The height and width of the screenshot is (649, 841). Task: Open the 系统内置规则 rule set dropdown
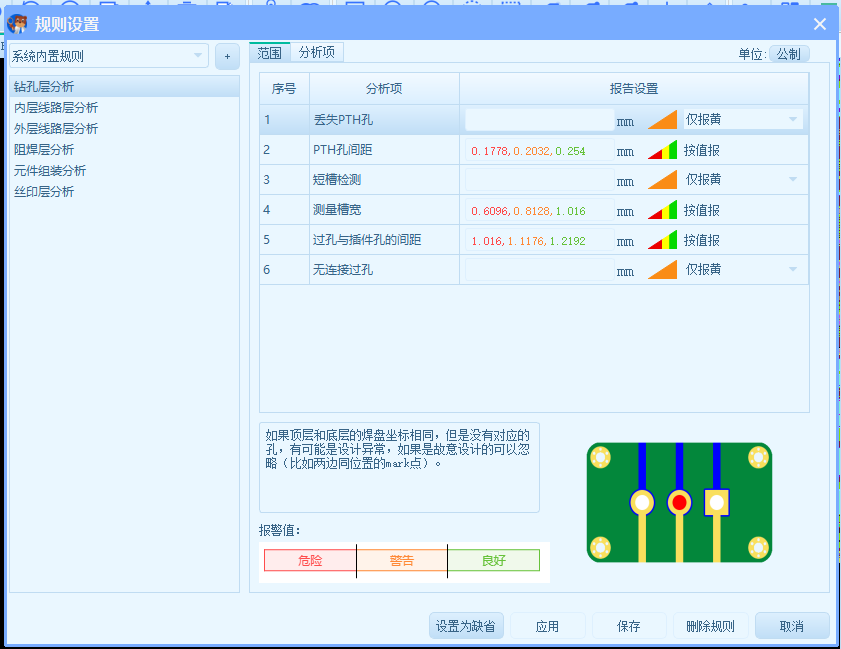pyautogui.click(x=109, y=56)
